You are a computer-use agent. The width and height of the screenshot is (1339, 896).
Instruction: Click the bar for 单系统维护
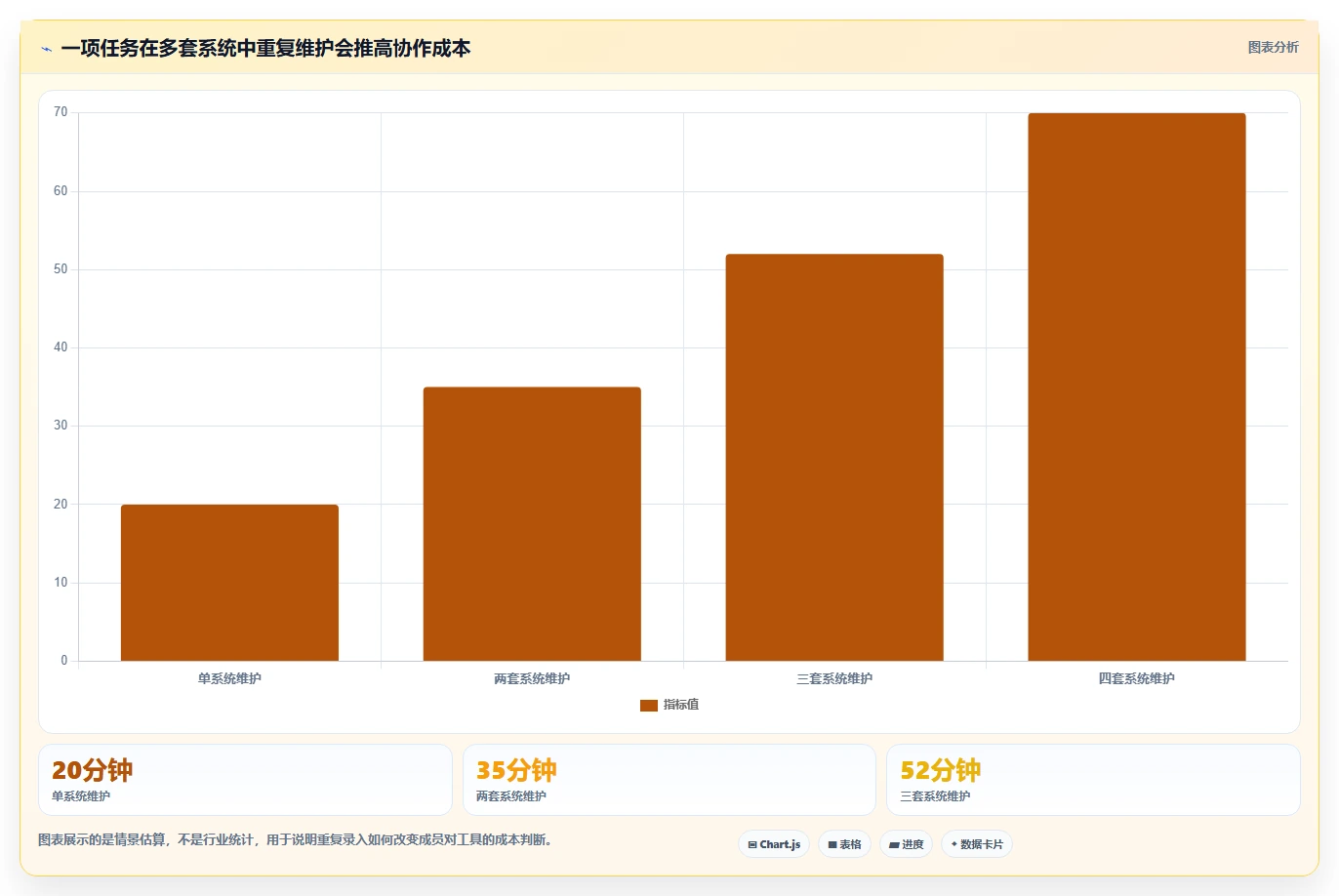[x=229, y=583]
